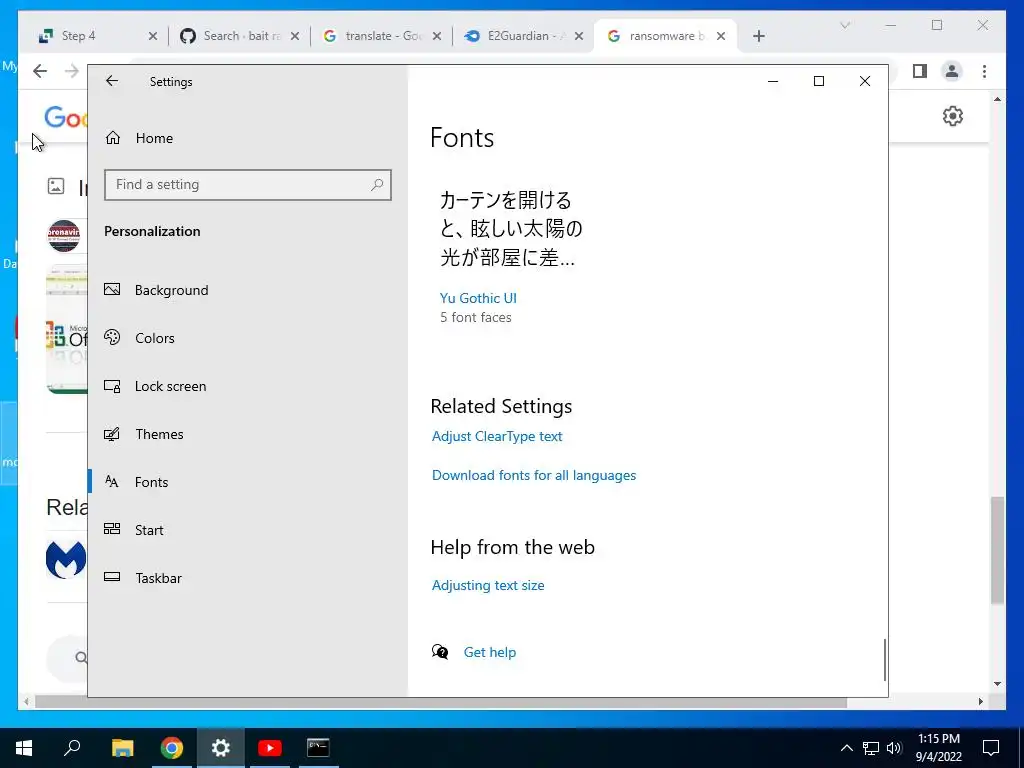1024x768 pixels.
Task: Click the Themes brush icon
Action: coord(112,434)
